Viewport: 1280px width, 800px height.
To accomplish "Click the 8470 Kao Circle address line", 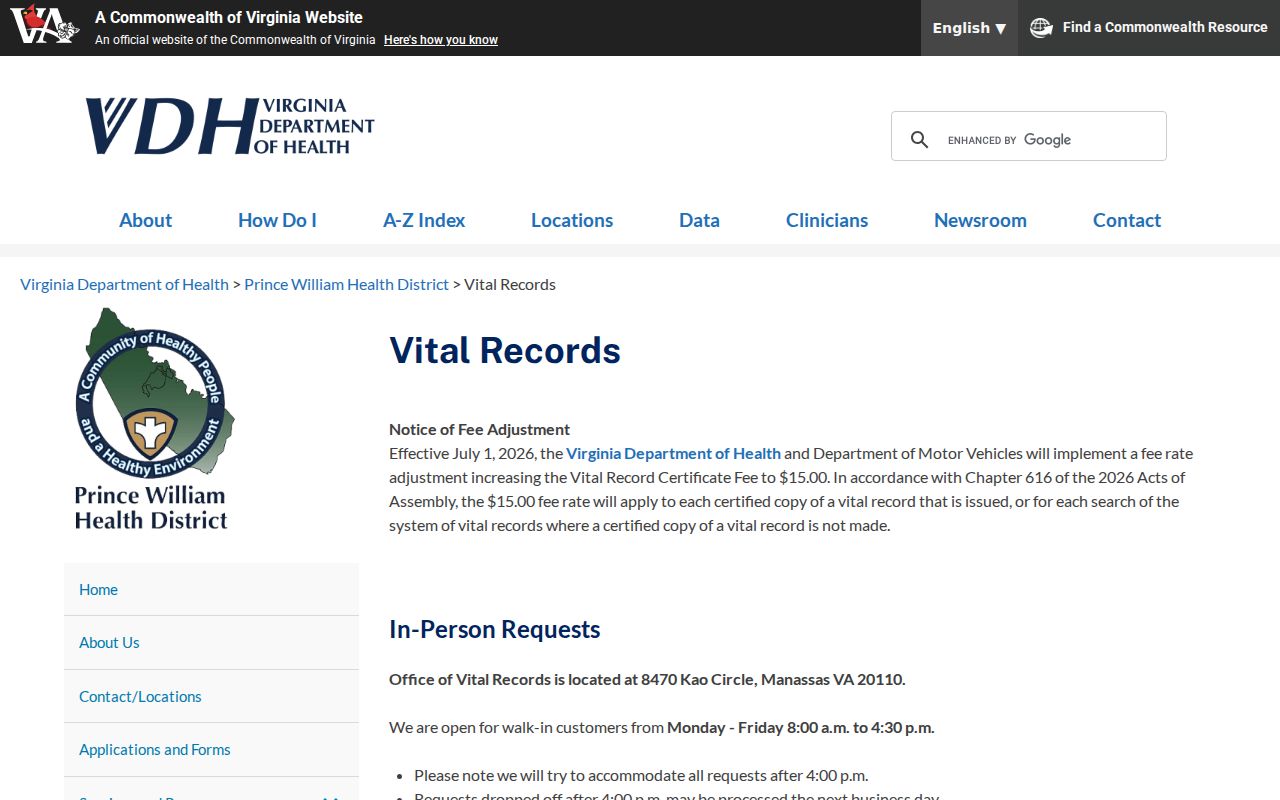I will 647,679.
